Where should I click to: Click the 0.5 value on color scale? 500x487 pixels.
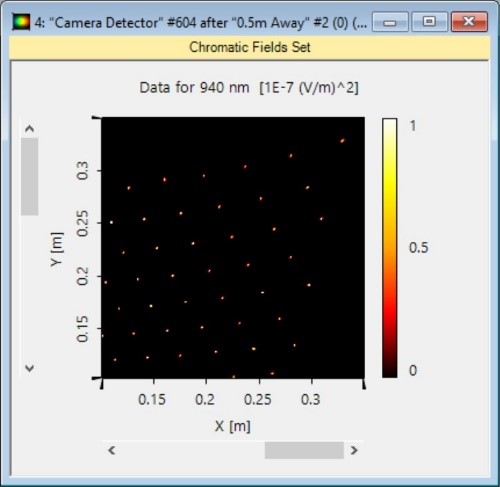point(419,248)
